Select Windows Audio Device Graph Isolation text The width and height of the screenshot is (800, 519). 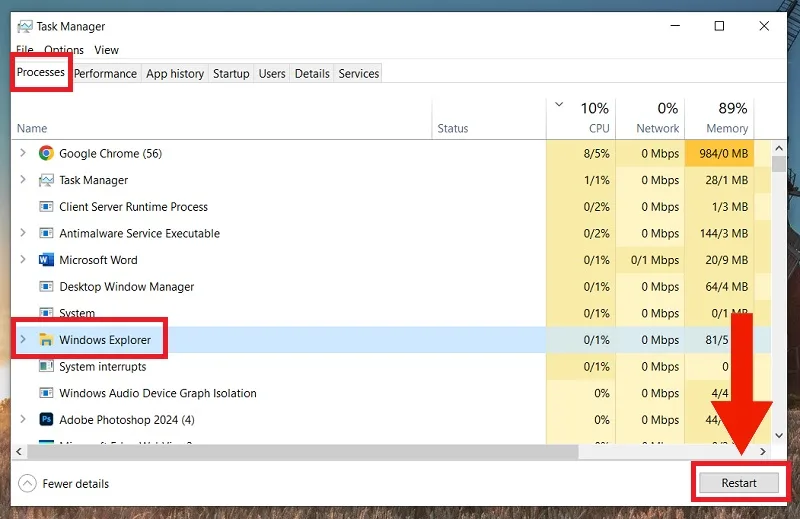pos(158,393)
